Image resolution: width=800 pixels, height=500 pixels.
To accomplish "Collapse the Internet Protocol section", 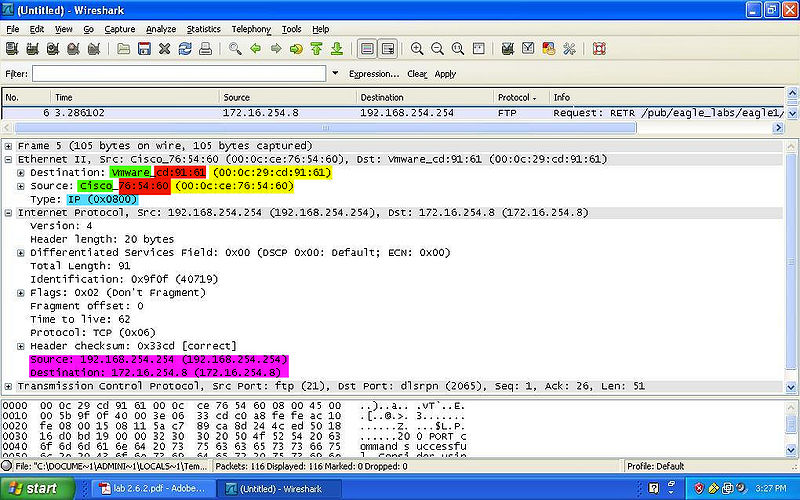I will (x=8, y=213).
